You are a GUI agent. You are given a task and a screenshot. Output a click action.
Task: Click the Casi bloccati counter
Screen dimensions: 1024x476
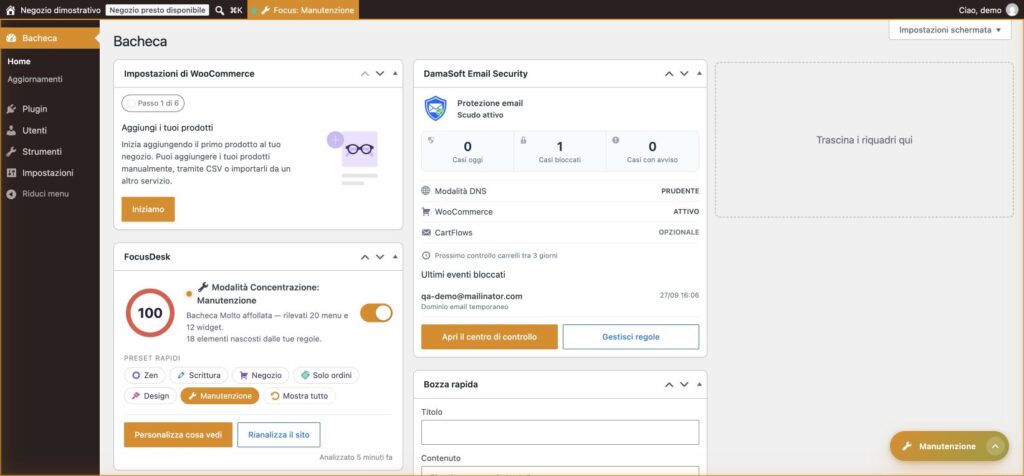pyautogui.click(x=560, y=151)
